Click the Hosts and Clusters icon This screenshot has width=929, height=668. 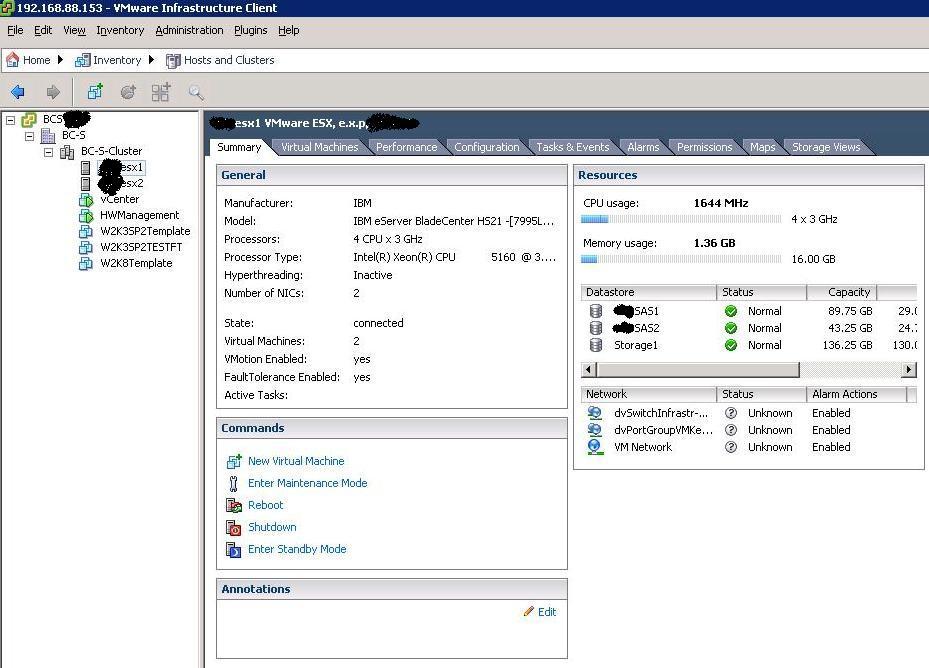pos(173,60)
